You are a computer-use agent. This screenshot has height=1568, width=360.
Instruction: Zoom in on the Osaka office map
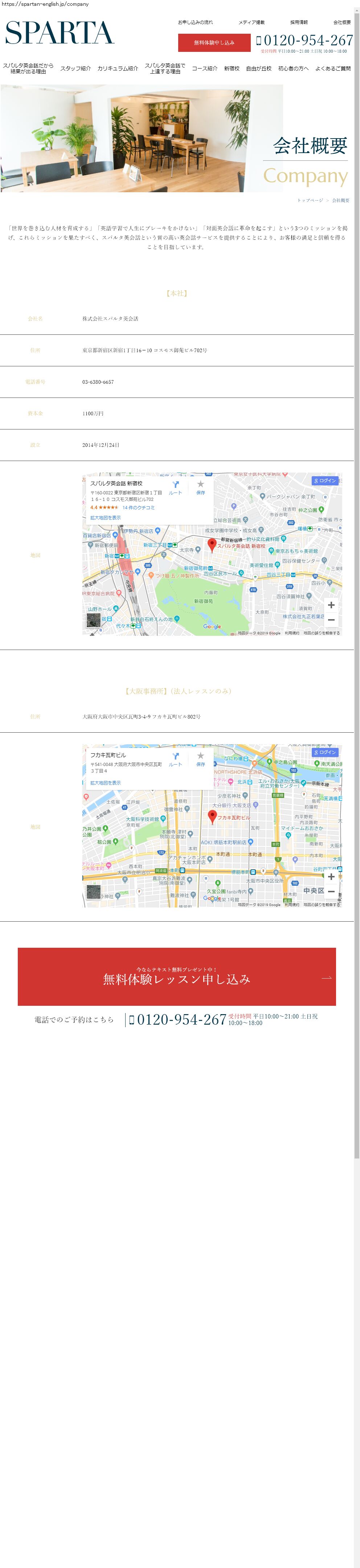click(331, 877)
